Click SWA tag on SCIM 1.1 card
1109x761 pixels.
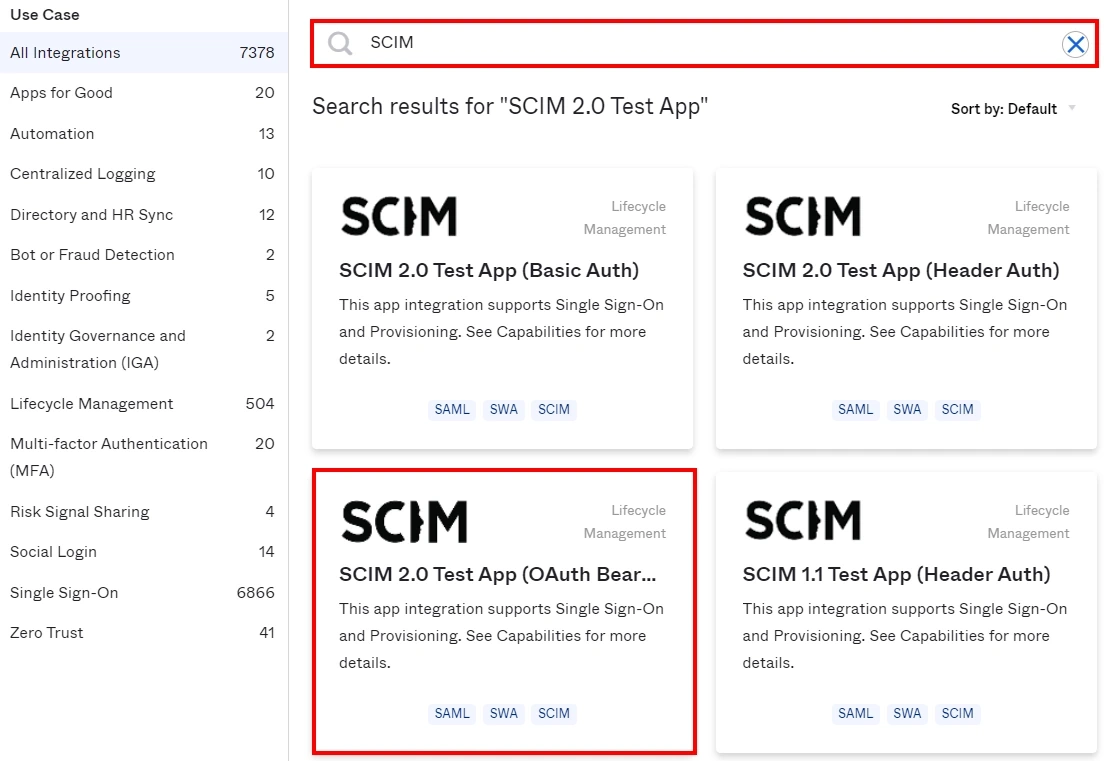pos(907,714)
